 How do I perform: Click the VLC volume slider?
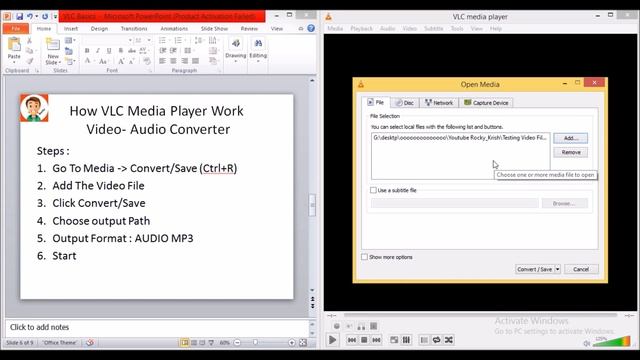(611, 342)
